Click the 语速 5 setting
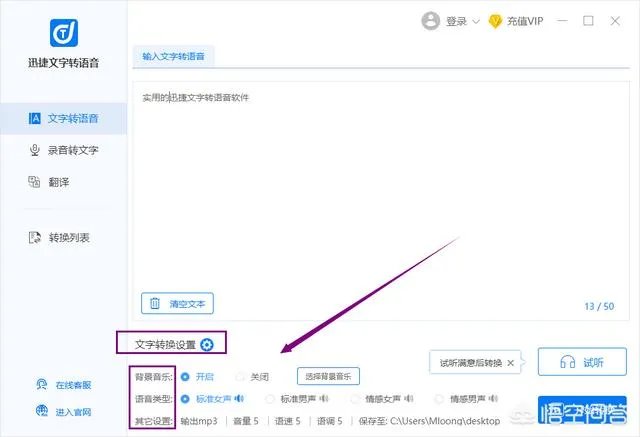Screen dimensions: 640x437 288,421
